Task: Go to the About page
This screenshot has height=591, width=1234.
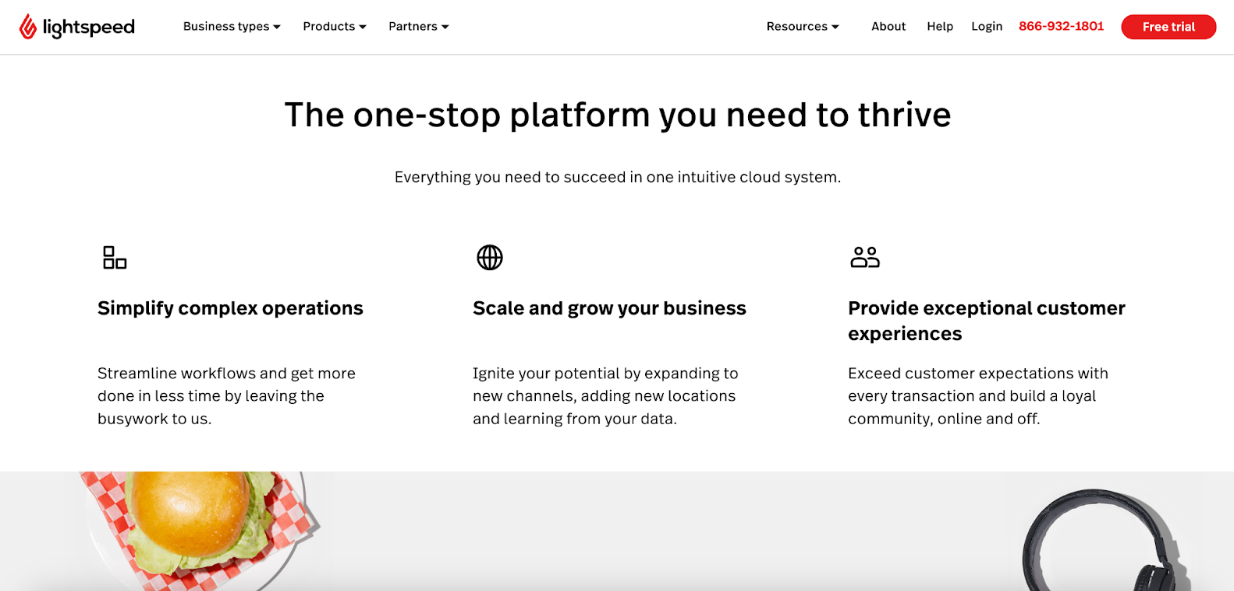Action: [x=888, y=27]
